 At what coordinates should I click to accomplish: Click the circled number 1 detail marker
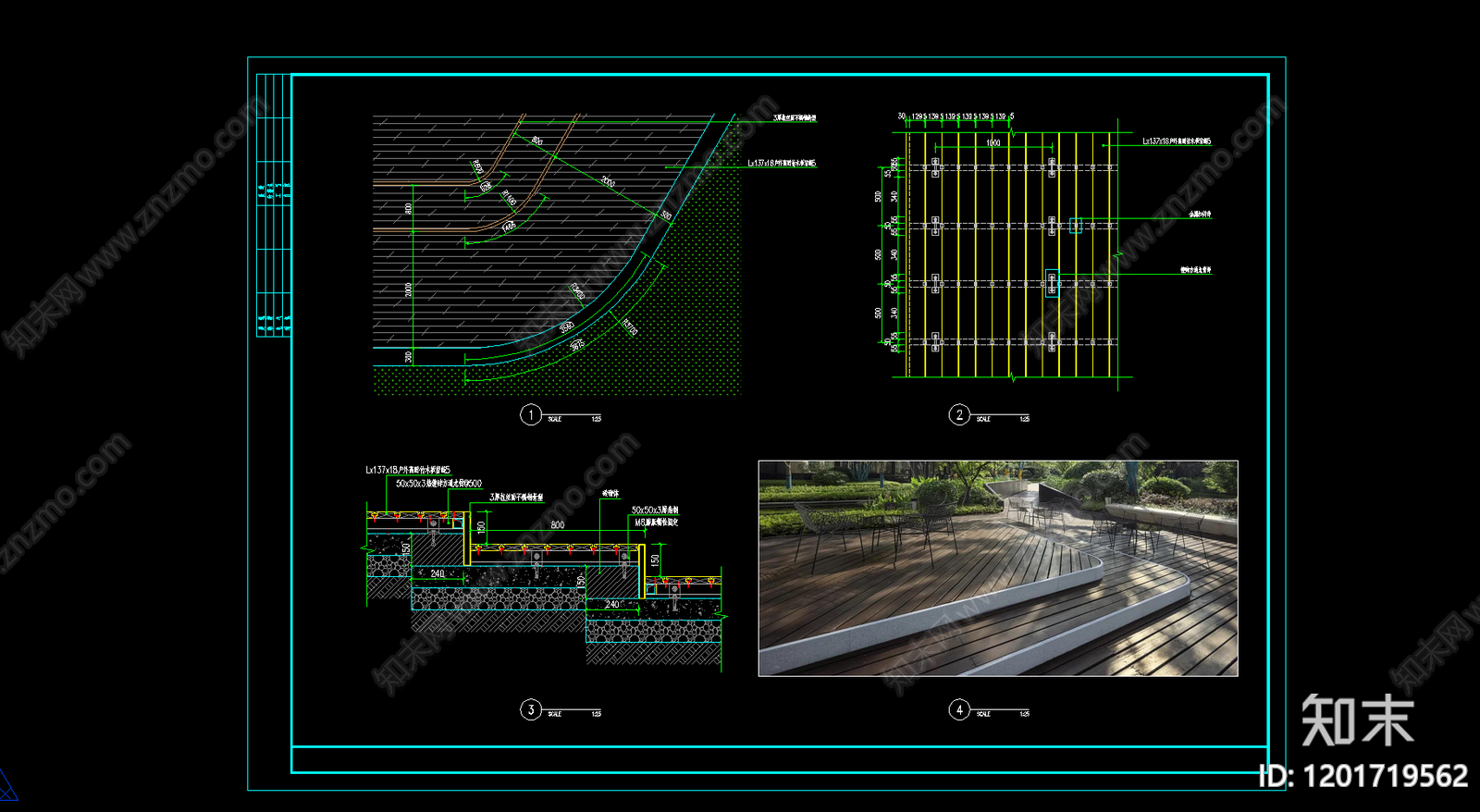coord(531,414)
